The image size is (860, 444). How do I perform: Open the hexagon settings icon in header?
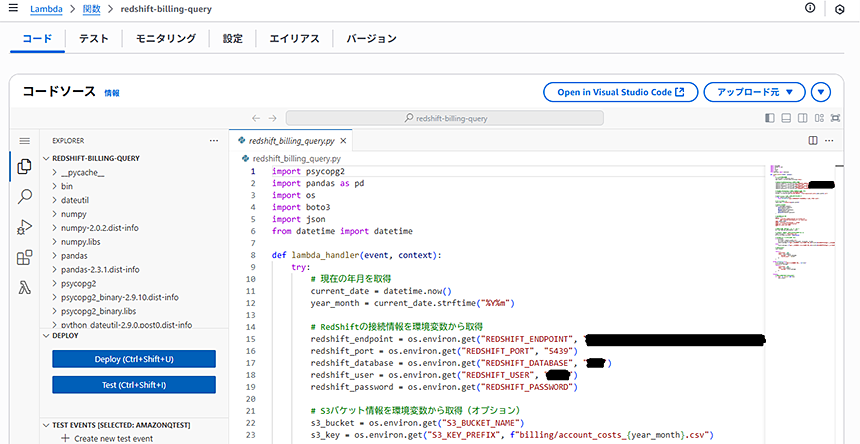840,9
